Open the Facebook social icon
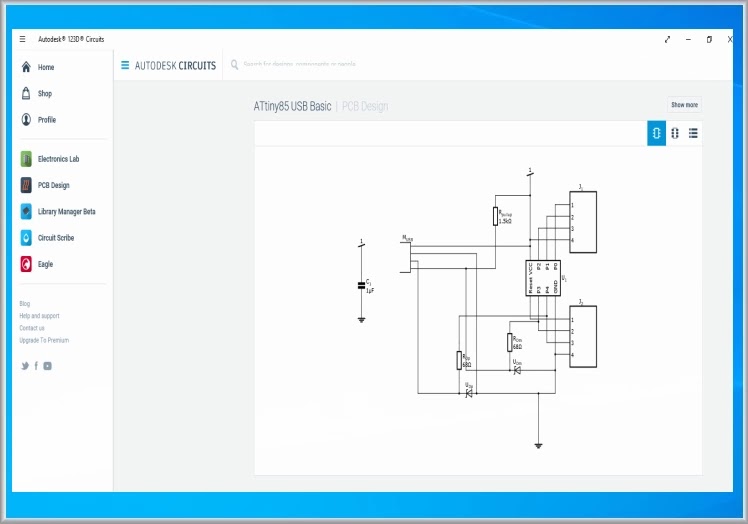This screenshot has width=748, height=524. click(x=36, y=366)
